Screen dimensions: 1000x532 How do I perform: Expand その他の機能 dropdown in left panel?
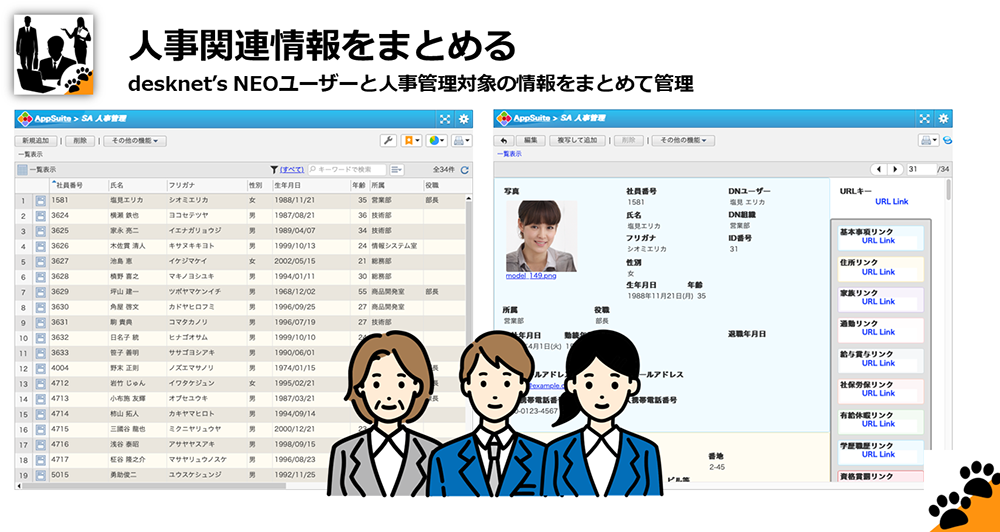click(135, 141)
